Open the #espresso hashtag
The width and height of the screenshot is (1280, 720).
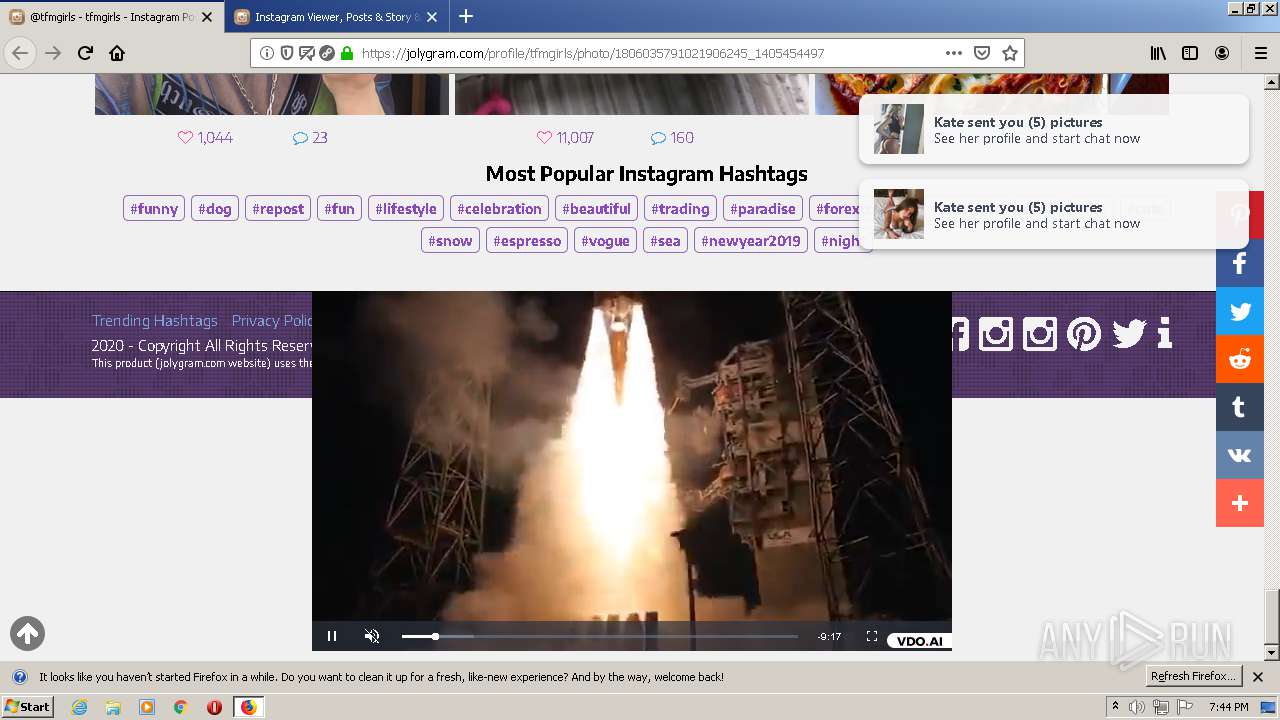(527, 241)
